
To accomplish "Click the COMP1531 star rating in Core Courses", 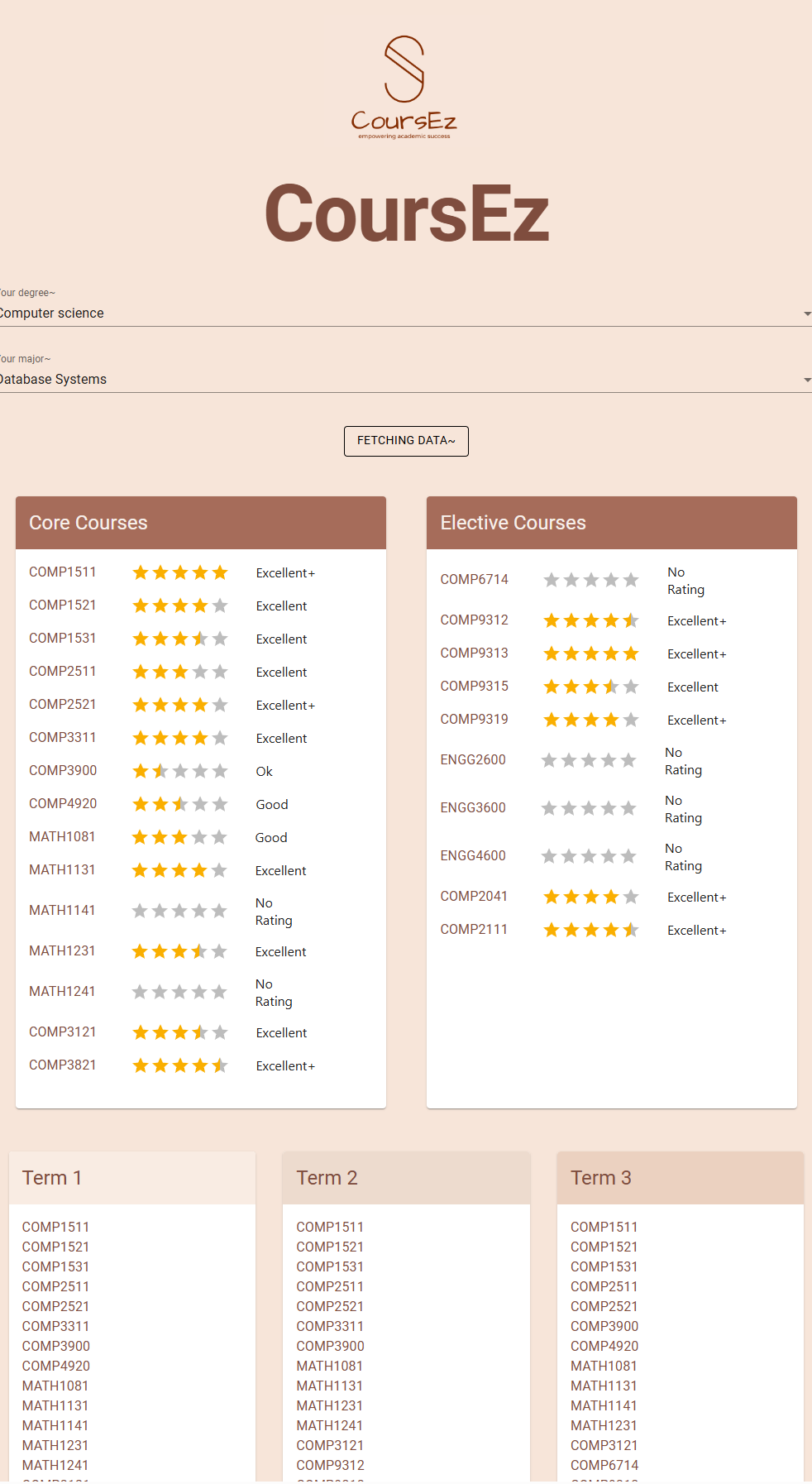I will 180,639.
